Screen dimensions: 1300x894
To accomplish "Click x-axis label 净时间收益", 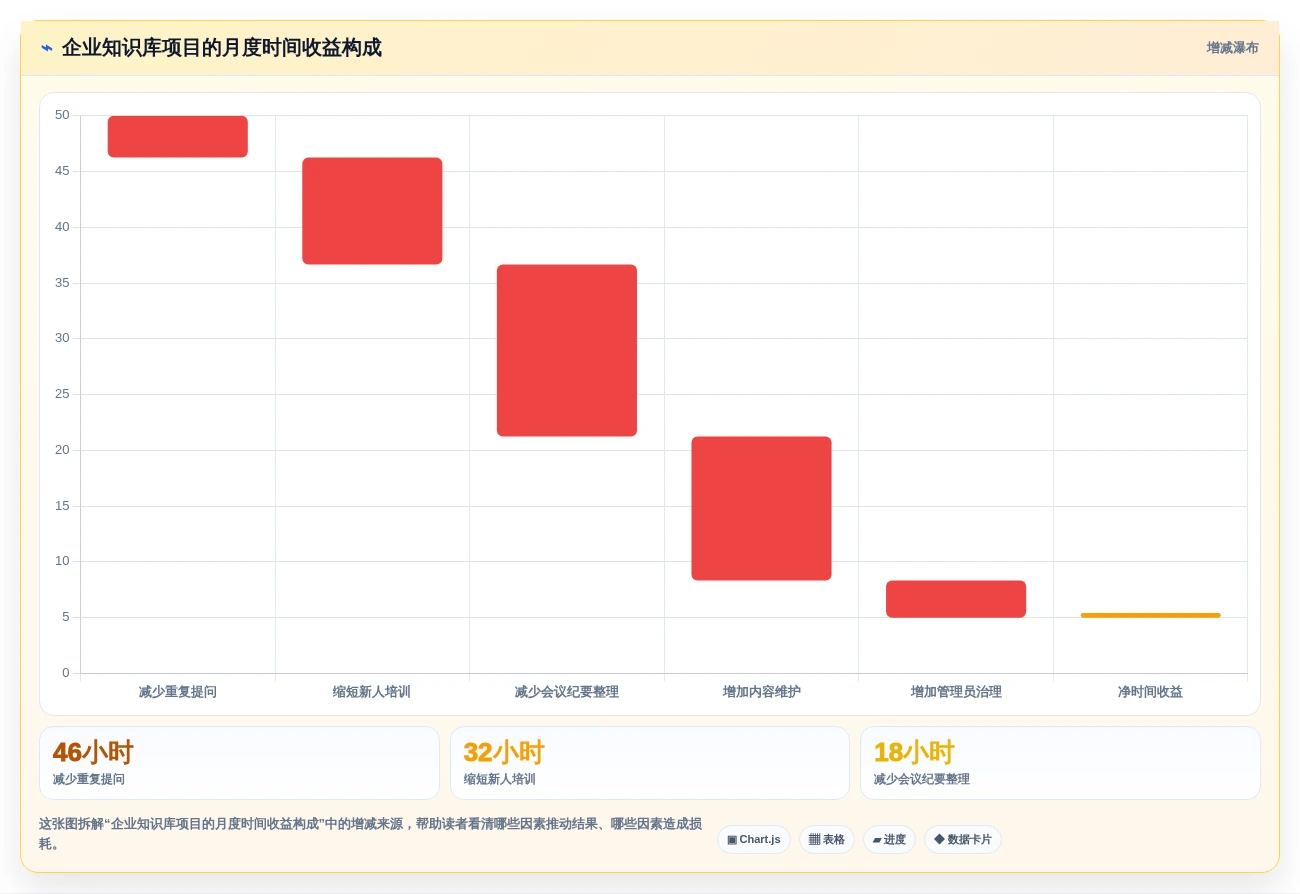I will (x=1150, y=692).
